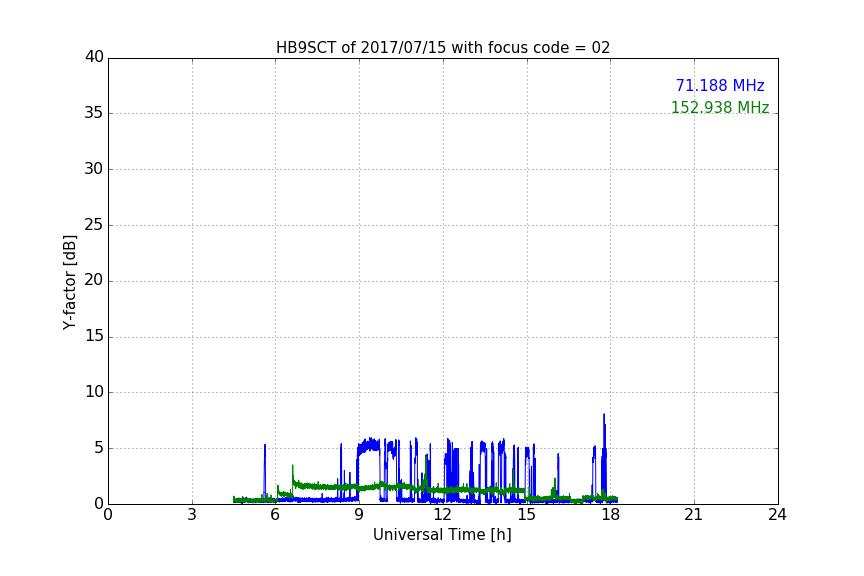
Task: Select the blue '71.188 MHz' legend label
Action: tap(720, 85)
